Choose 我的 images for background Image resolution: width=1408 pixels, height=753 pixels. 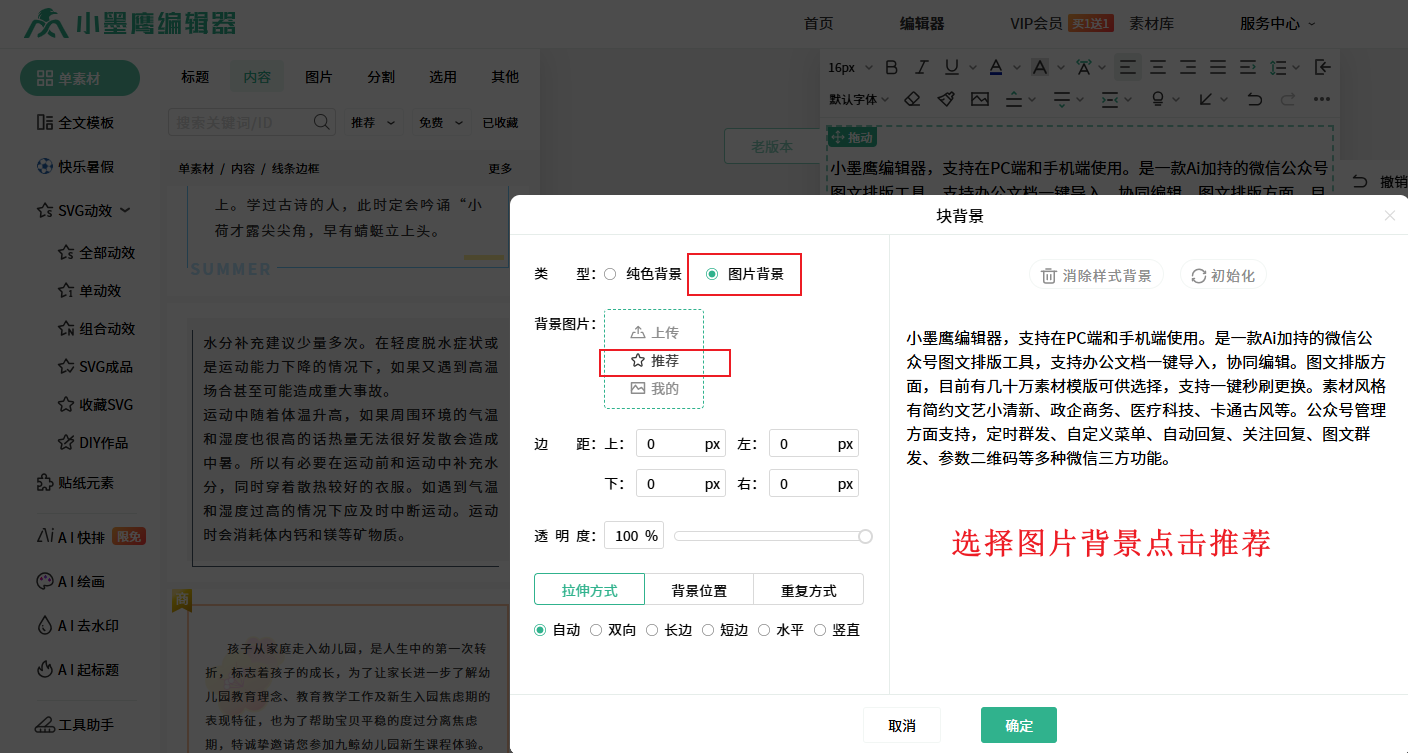click(654, 388)
